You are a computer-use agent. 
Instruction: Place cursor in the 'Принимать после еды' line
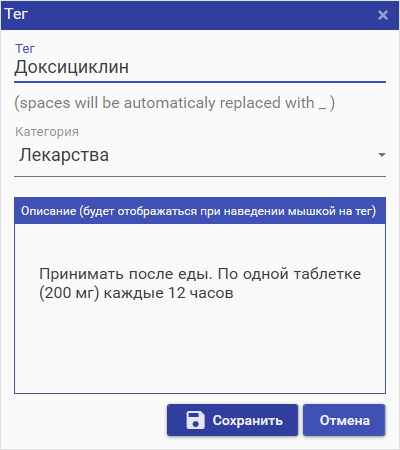pos(200,274)
